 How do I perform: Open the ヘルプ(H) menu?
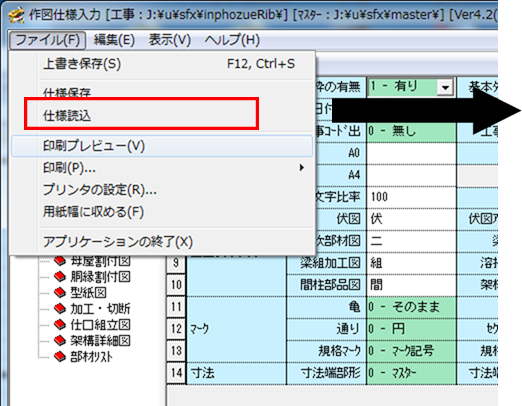(x=232, y=40)
